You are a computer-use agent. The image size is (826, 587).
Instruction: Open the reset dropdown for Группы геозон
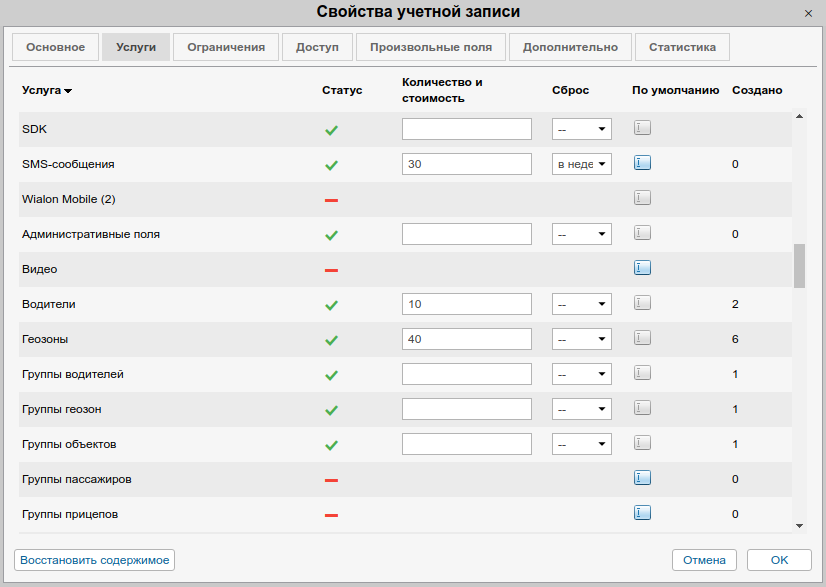(582, 409)
